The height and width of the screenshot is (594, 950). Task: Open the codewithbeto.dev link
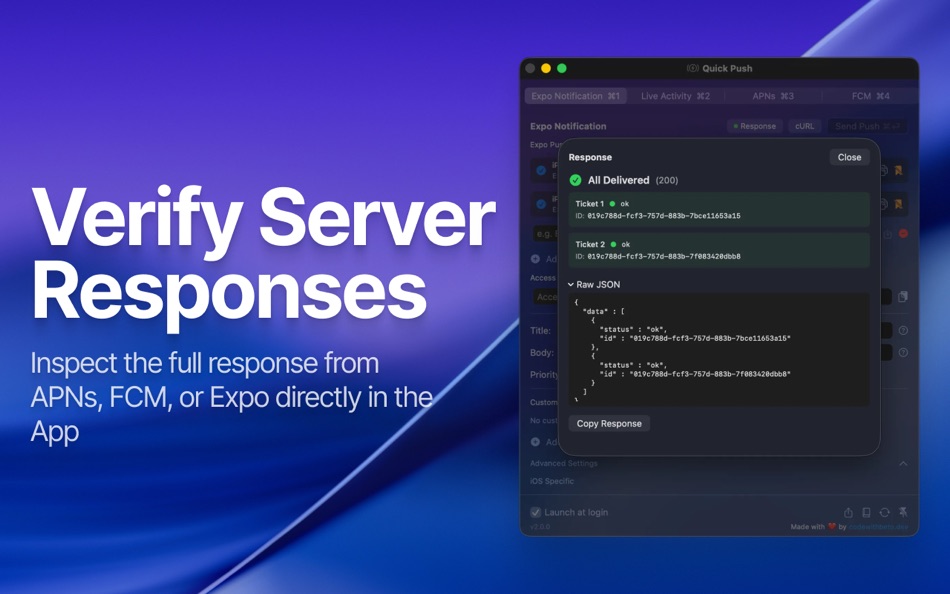point(875,527)
